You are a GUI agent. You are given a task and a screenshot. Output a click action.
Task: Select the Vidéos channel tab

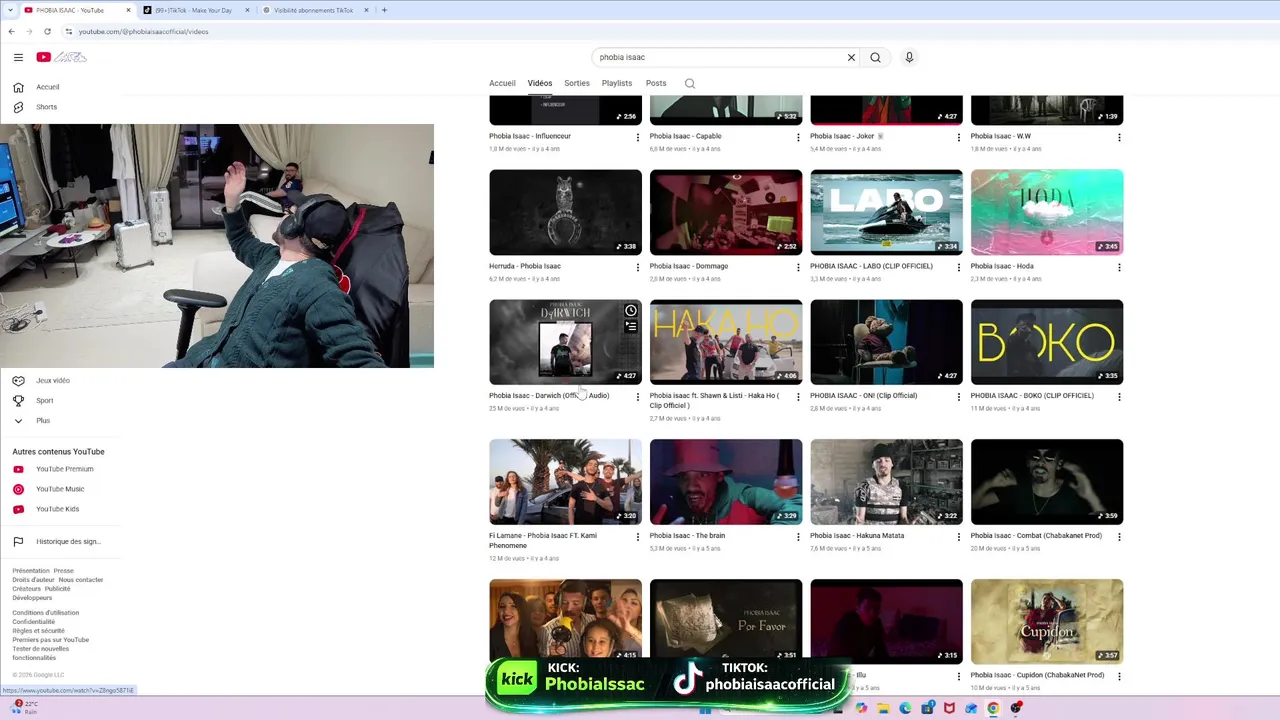tap(540, 83)
